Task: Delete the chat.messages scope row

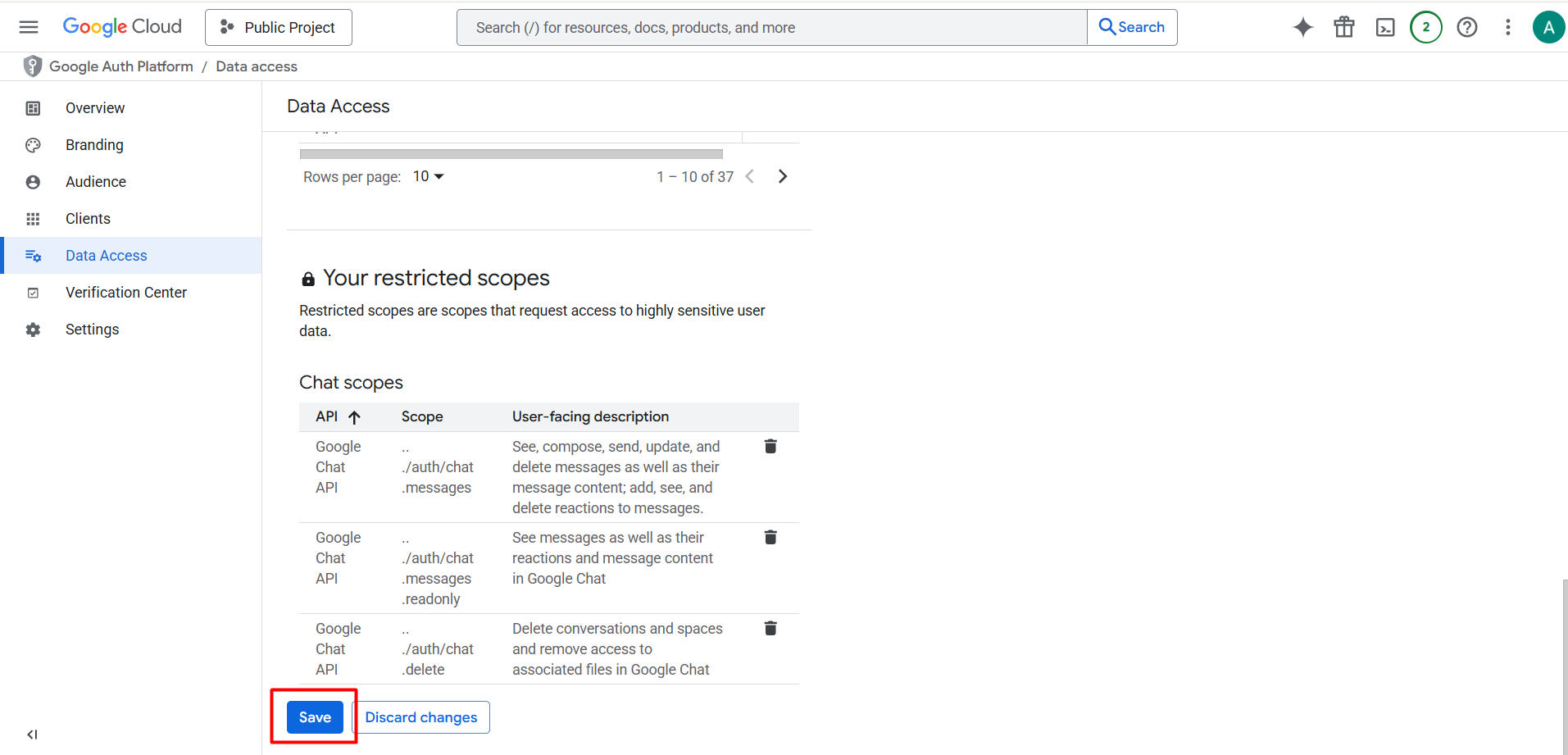Action: coord(770,446)
